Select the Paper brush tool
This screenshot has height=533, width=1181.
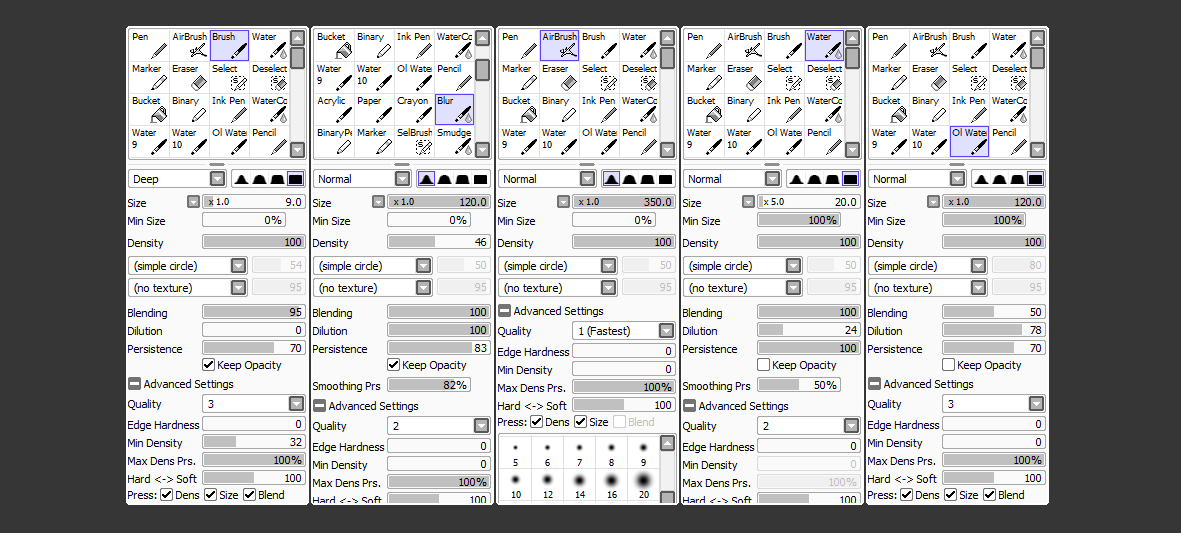pyautogui.click(x=374, y=109)
